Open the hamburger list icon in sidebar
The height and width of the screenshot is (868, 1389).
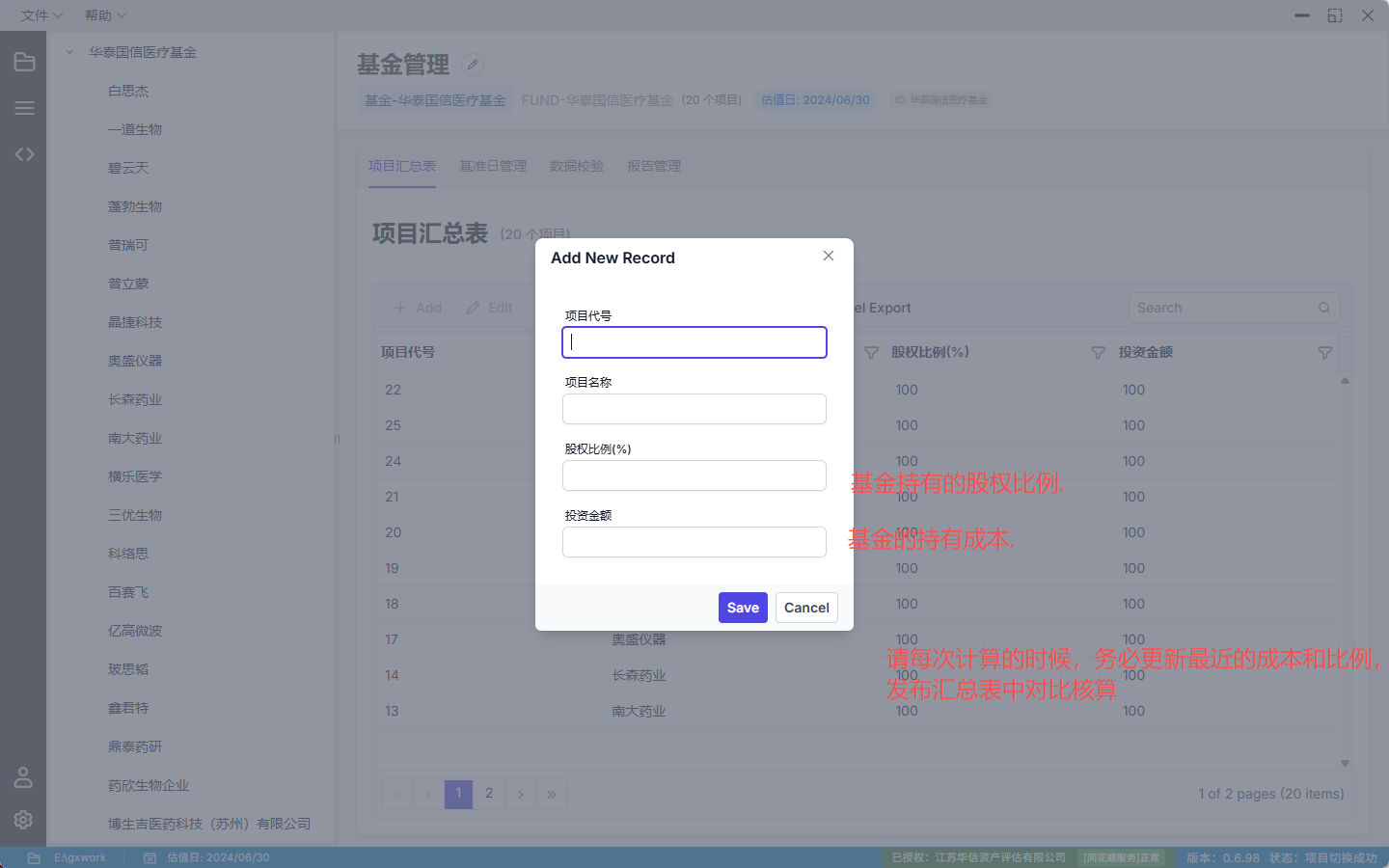click(x=24, y=108)
